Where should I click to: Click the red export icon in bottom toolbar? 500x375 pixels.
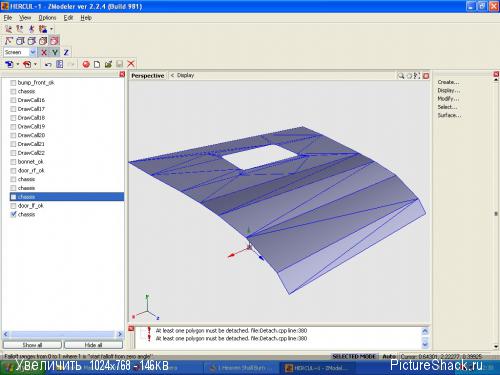[x=27, y=64]
